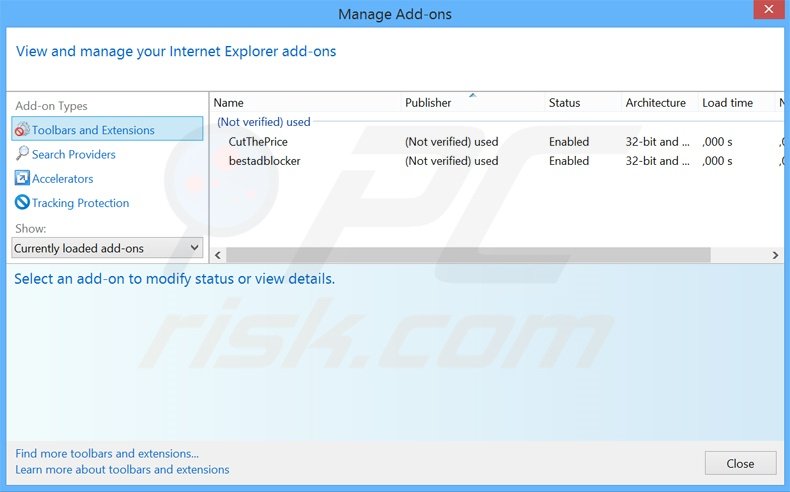
Task: Click the Tracking Protection icon
Action: 22,203
